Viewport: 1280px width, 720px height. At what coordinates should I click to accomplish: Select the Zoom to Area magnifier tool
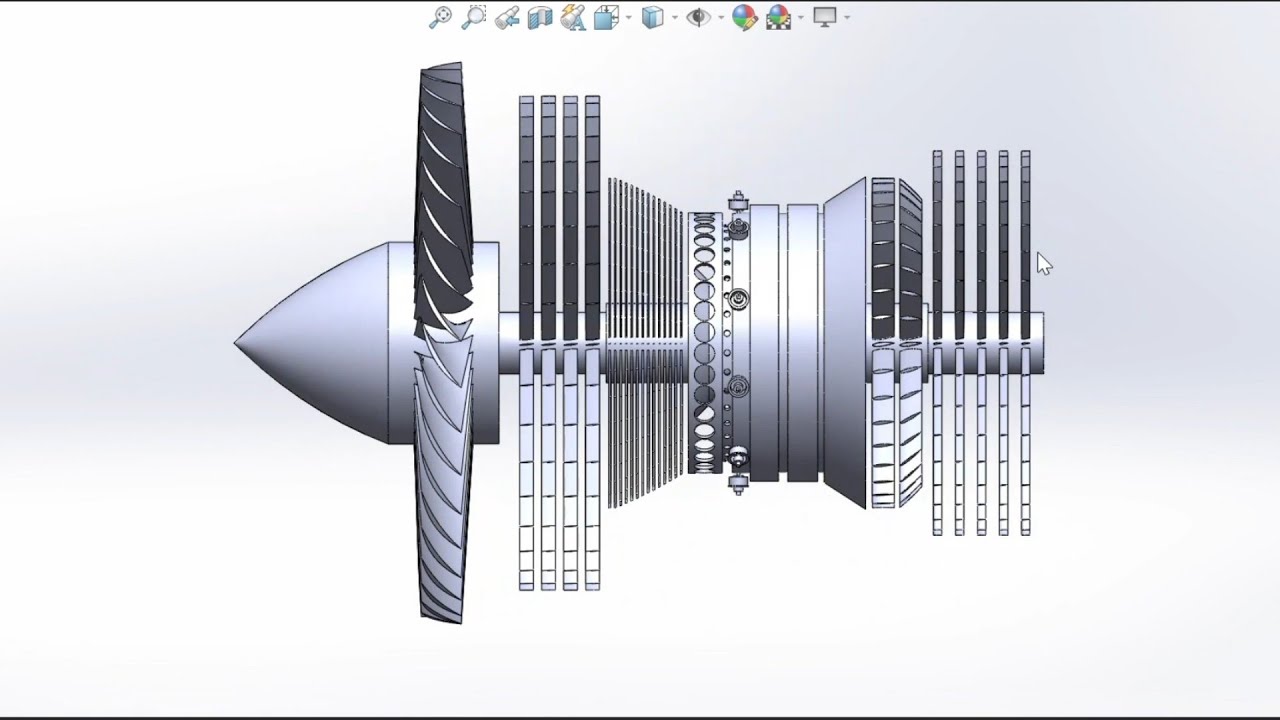(474, 17)
